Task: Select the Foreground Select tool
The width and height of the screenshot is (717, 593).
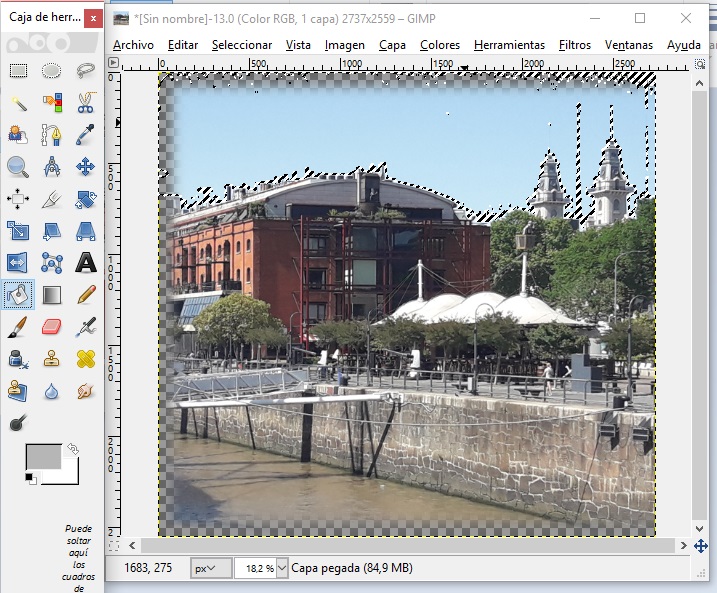Action: (18, 135)
